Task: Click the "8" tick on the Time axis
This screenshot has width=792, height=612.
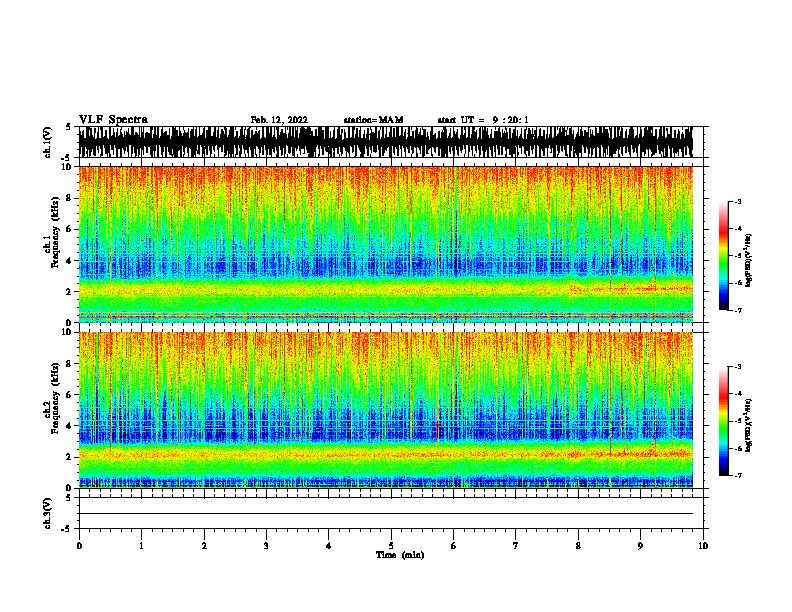Action: pos(578,546)
